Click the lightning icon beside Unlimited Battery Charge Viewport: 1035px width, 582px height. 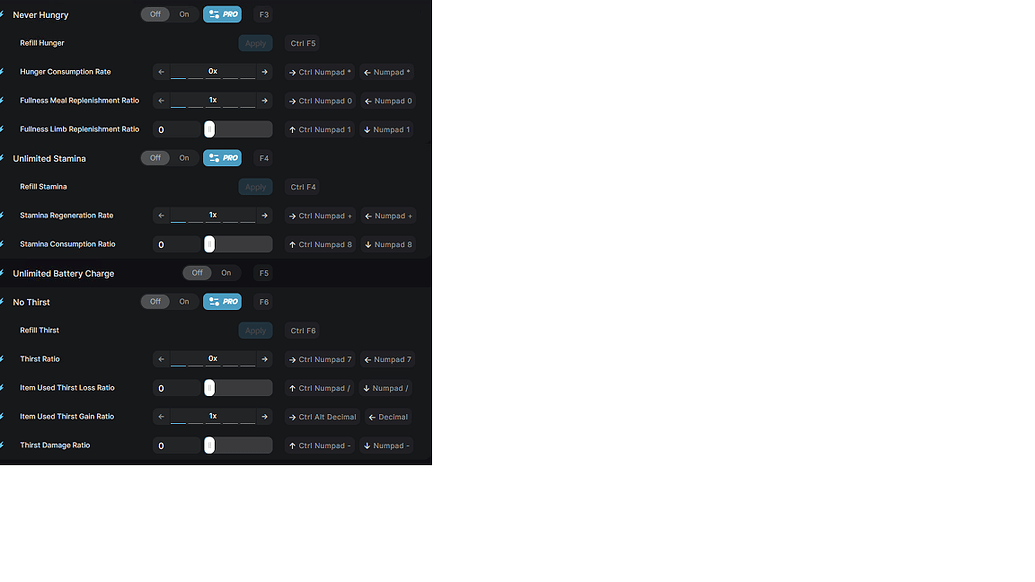[3, 272]
